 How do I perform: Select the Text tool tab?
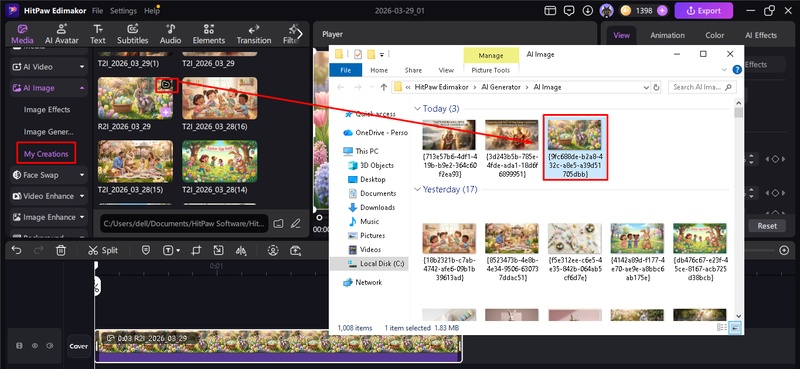pyautogui.click(x=98, y=34)
